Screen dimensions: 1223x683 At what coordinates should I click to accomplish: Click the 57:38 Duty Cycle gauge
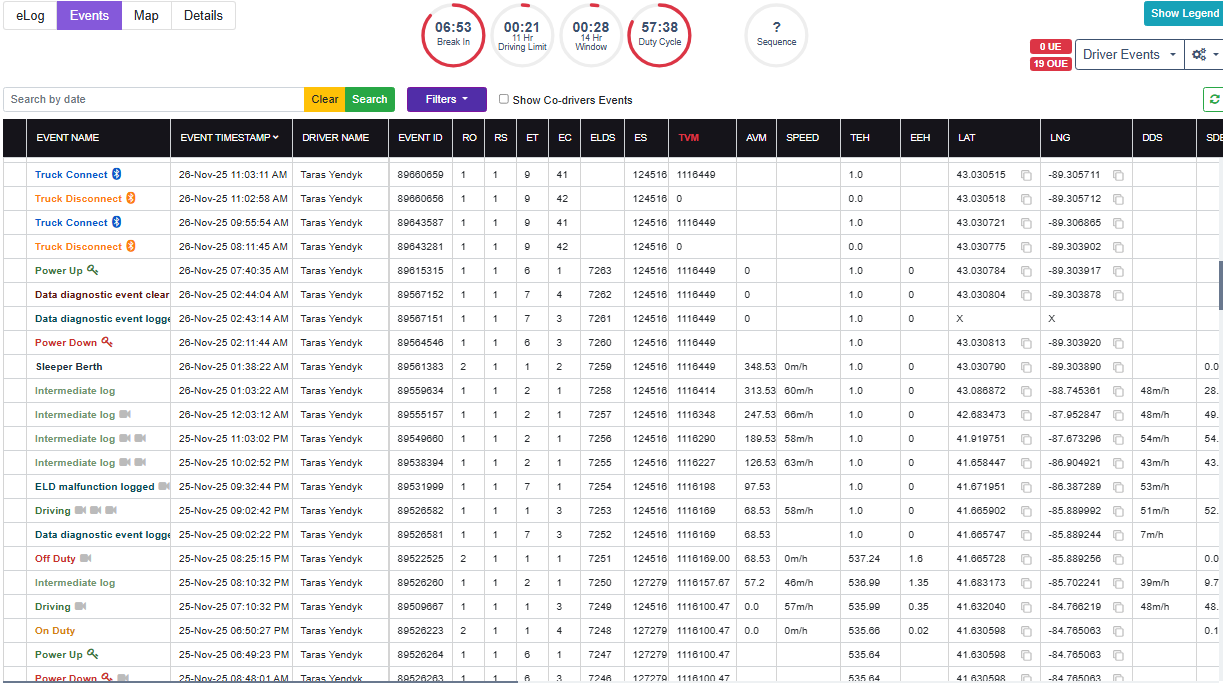point(659,35)
